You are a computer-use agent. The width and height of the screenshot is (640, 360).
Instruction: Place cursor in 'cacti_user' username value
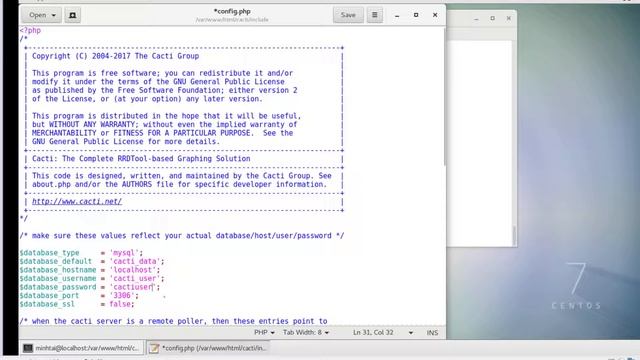click(x=135, y=279)
